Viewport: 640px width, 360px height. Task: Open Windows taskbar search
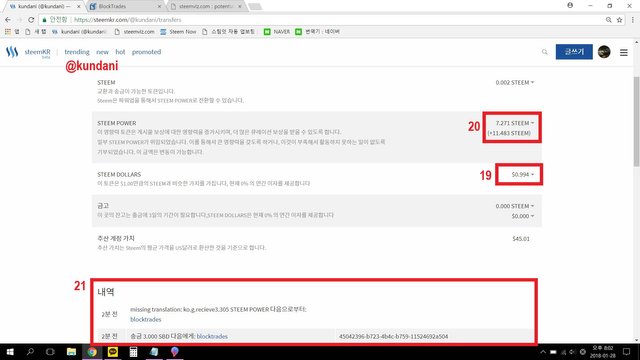(30, 351)
